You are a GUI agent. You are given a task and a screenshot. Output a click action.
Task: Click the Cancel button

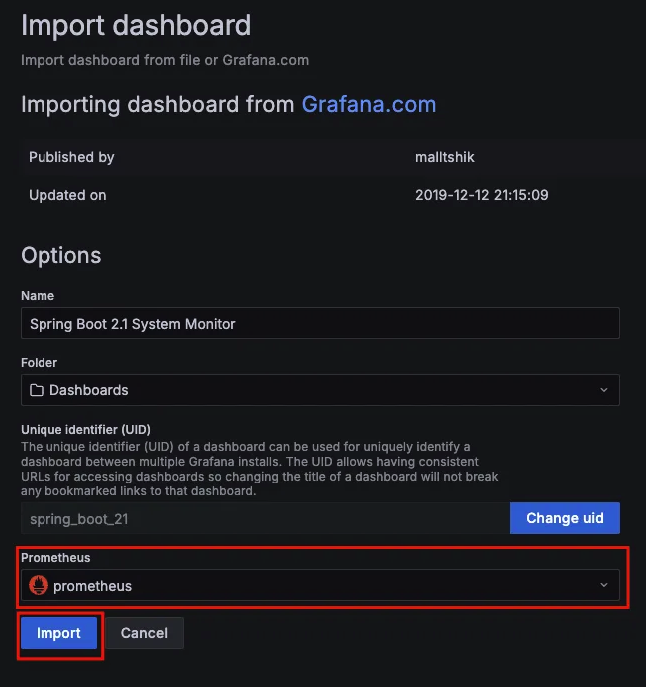click(144, 633)
